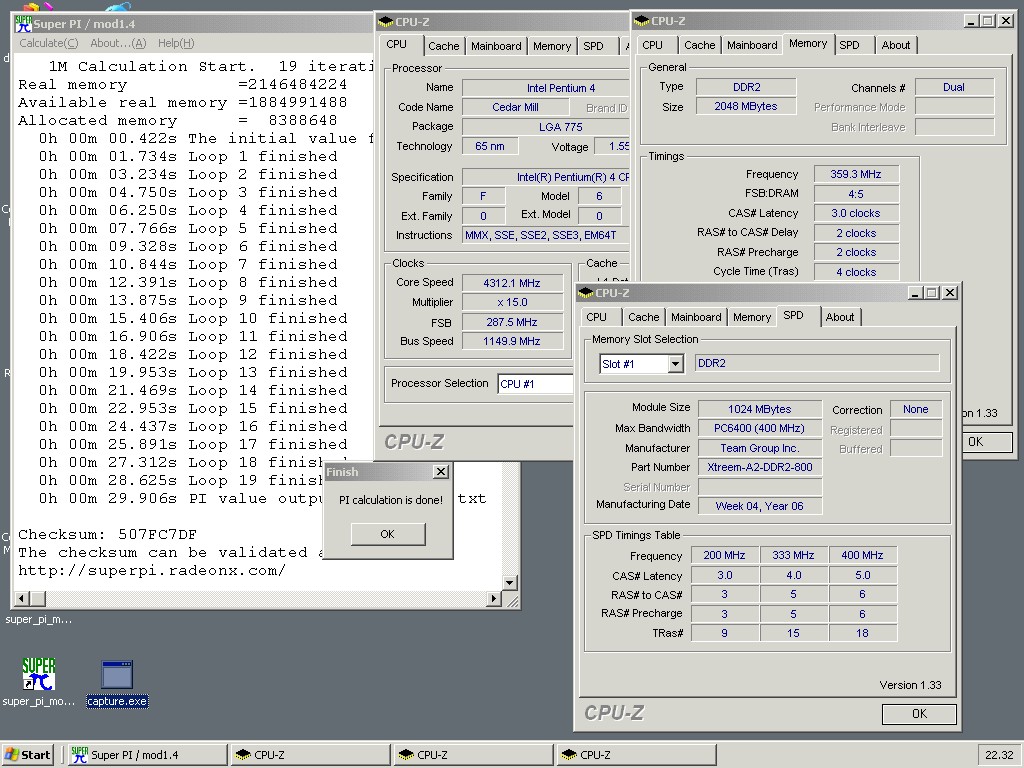Screen dimensions: 1024x768
Task: Click the right arrow of Super PI's horizontal scrollbar
Action: click(x=494, y=598)
